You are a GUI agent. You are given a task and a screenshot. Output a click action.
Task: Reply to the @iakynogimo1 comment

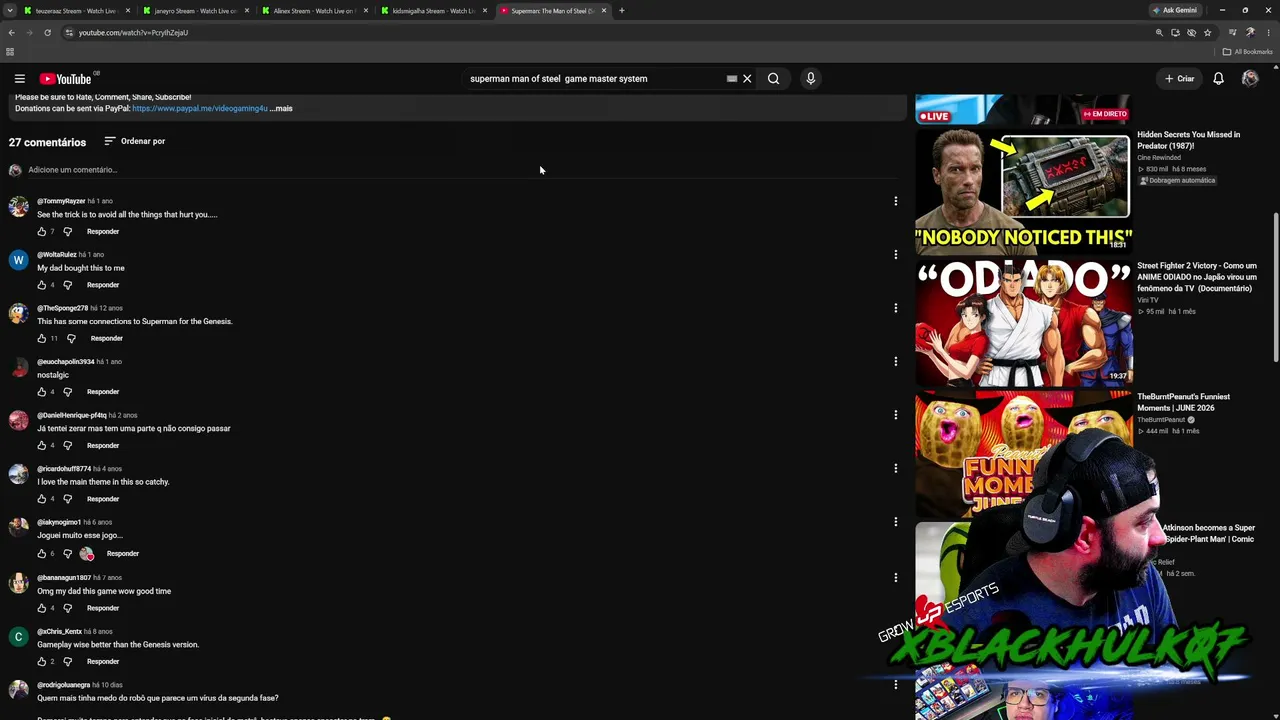[123, 554]
